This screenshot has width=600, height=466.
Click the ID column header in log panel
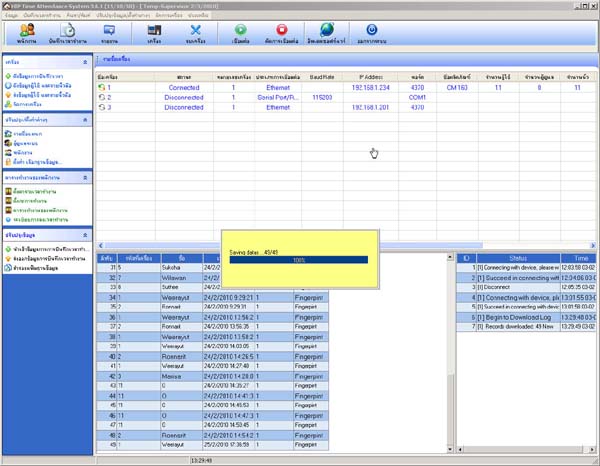point(466,258)
